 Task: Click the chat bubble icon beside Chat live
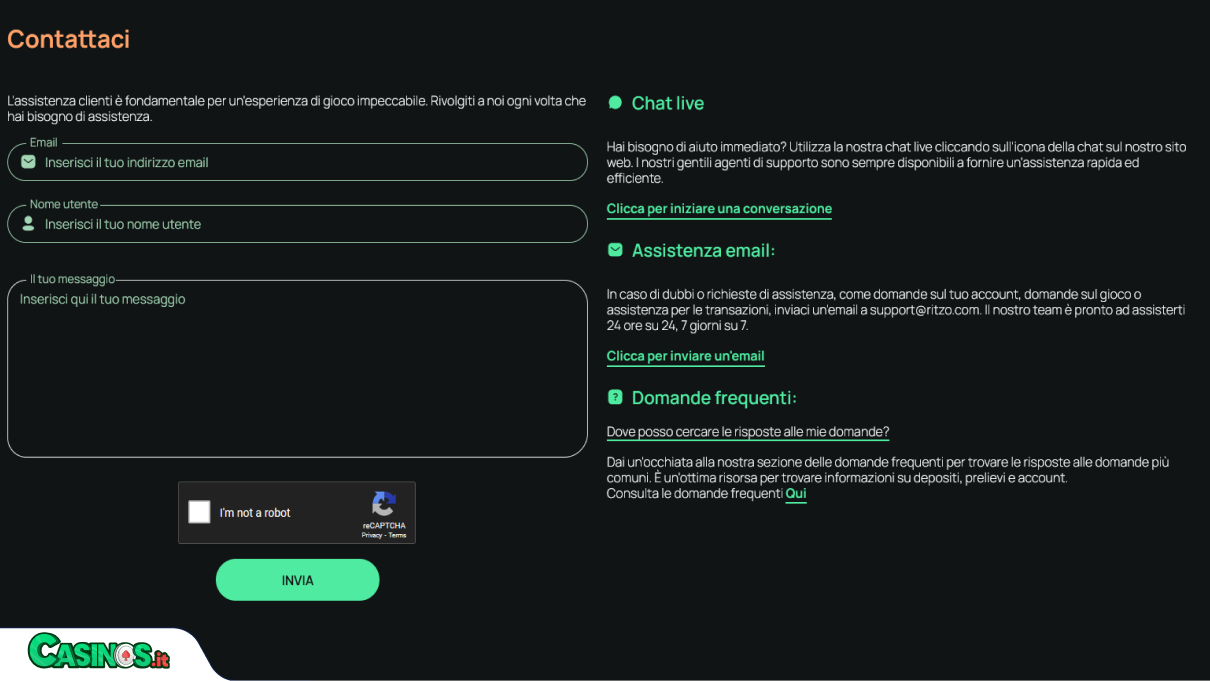coord(615,103)
